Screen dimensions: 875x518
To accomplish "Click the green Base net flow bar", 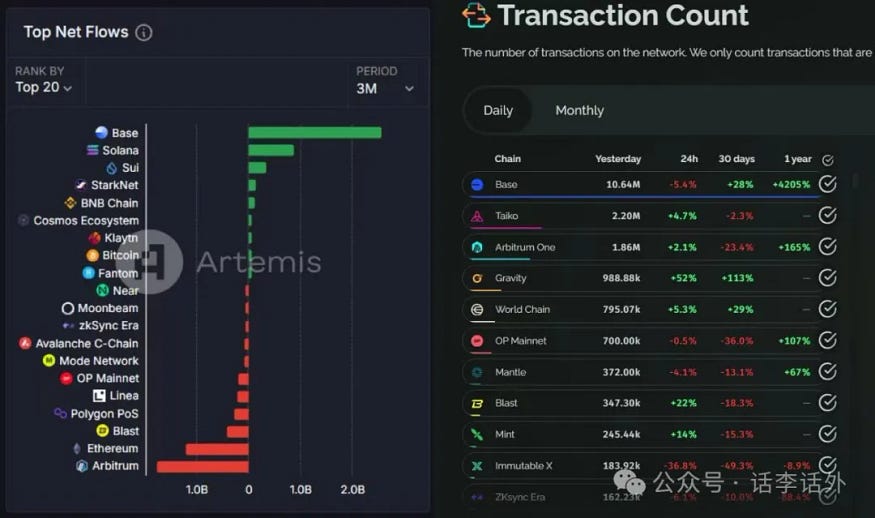I will 315,132.
